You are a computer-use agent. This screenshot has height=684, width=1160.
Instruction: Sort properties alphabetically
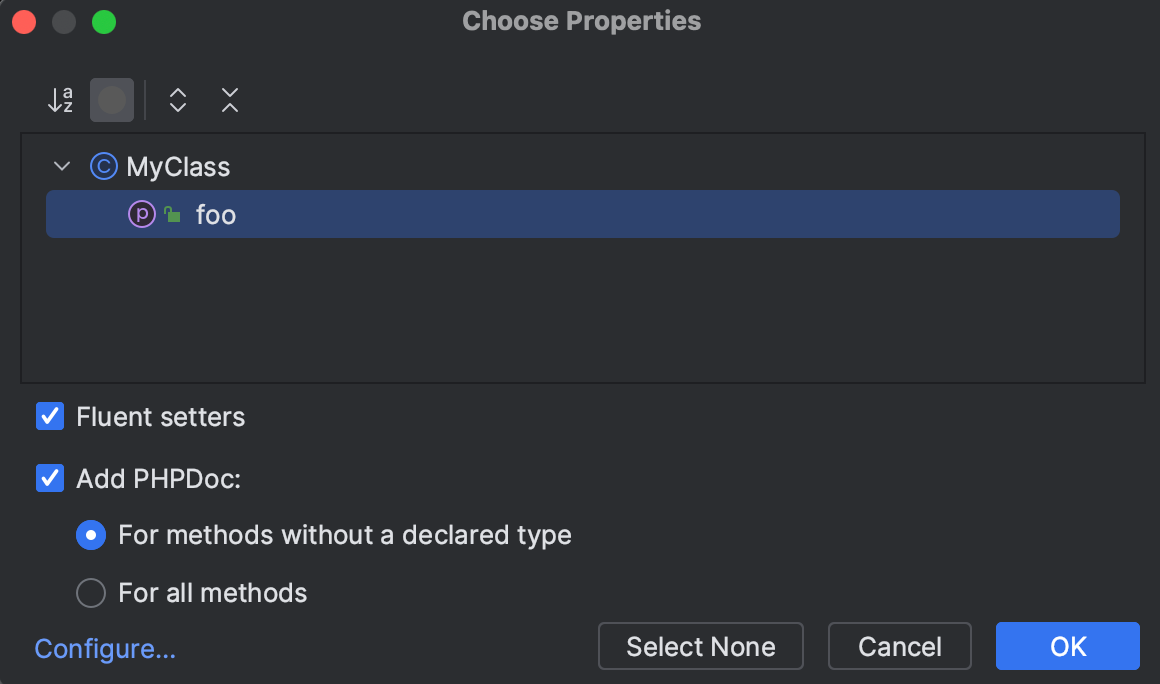60,100
